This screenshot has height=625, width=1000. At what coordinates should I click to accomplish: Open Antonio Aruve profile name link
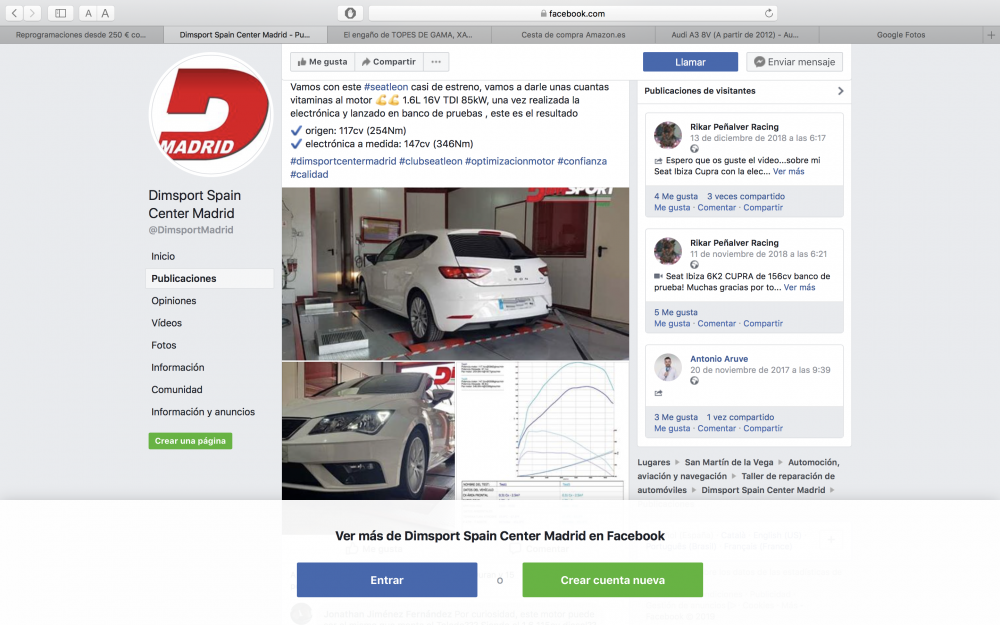click(719, 359)
